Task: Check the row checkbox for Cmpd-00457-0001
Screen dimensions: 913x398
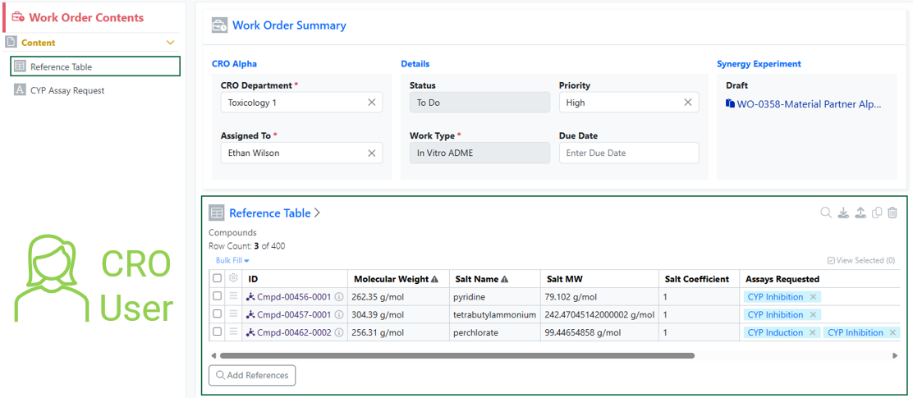Action: click(217, 314)
